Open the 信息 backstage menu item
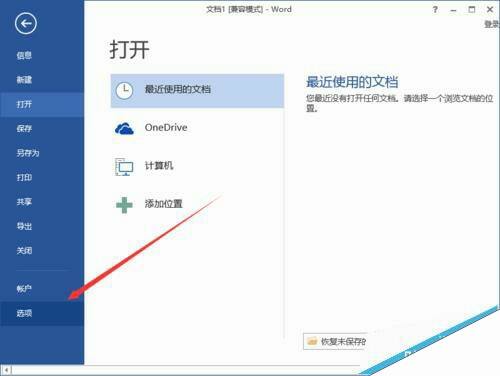The width and height of the screenshot is (500, 376). [42, 55]
